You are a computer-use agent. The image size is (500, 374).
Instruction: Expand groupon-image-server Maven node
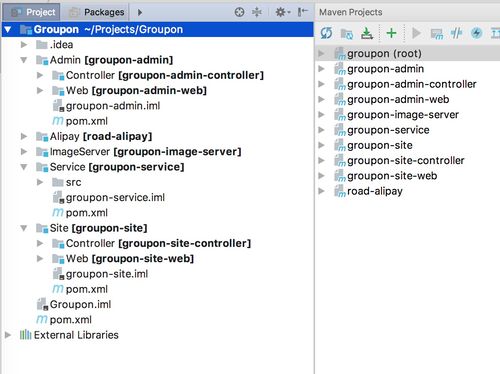321,114
